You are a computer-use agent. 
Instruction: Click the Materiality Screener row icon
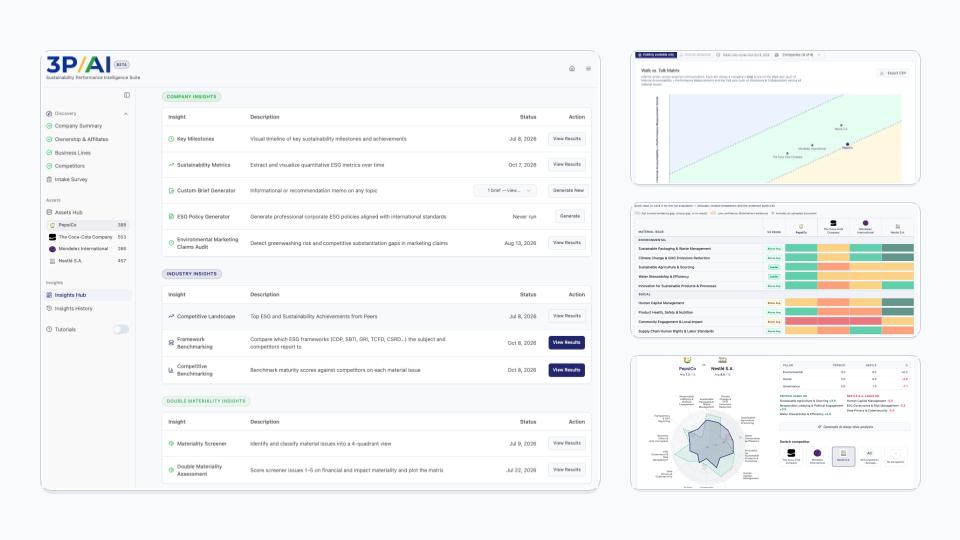[x=171, y=443]
